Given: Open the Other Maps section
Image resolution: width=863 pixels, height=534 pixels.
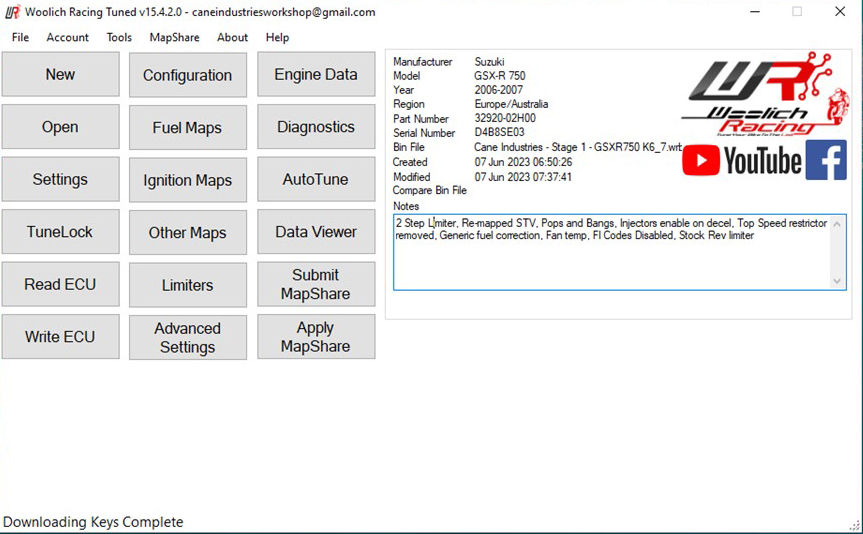Looking at the screenshot, I should pos(188,232).
